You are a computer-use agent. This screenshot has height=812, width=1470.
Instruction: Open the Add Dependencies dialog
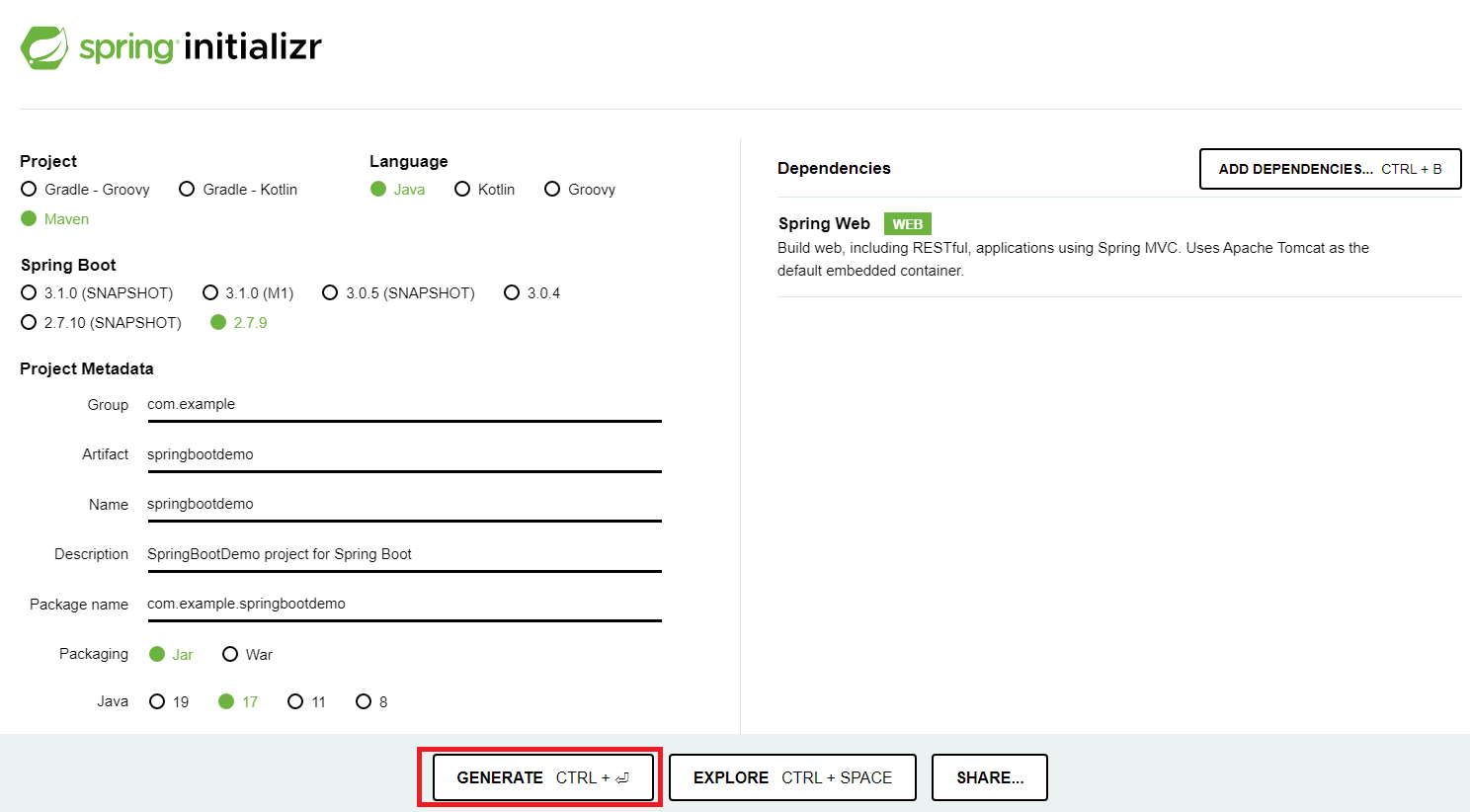pos(1330,169)
